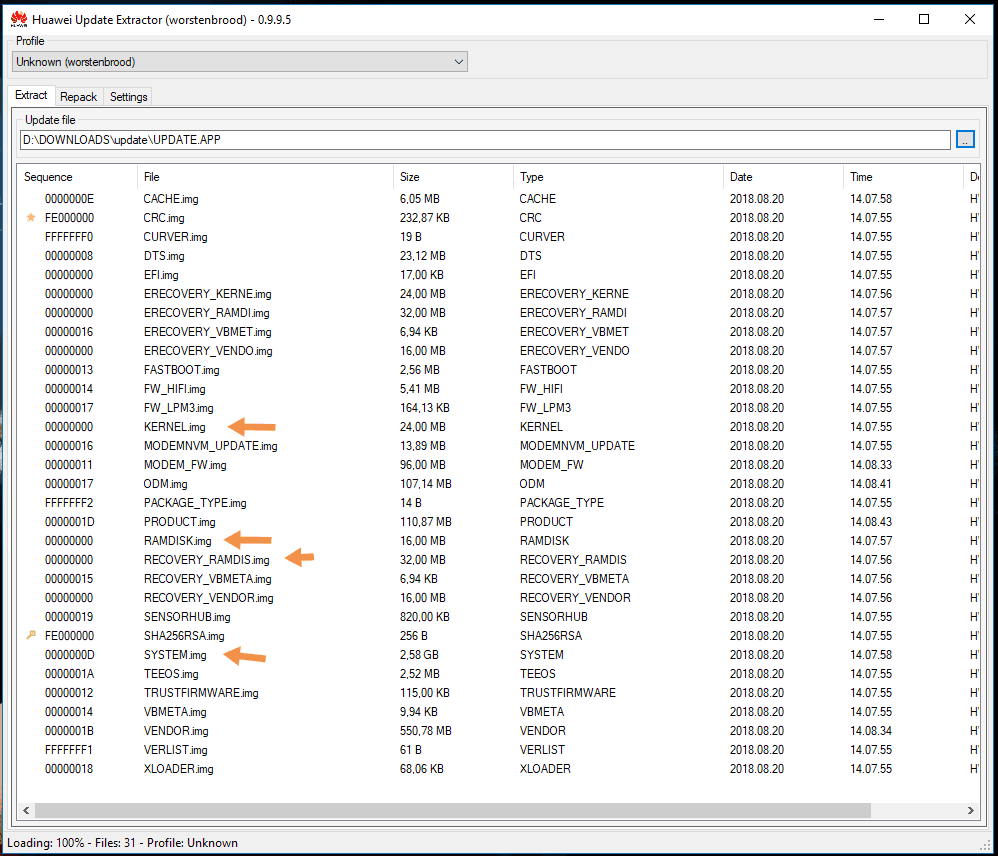Click the 2,58 GB size value
The height and width of the screenshot is (856, 998).
pyautogui.click(x=419, y=655)
